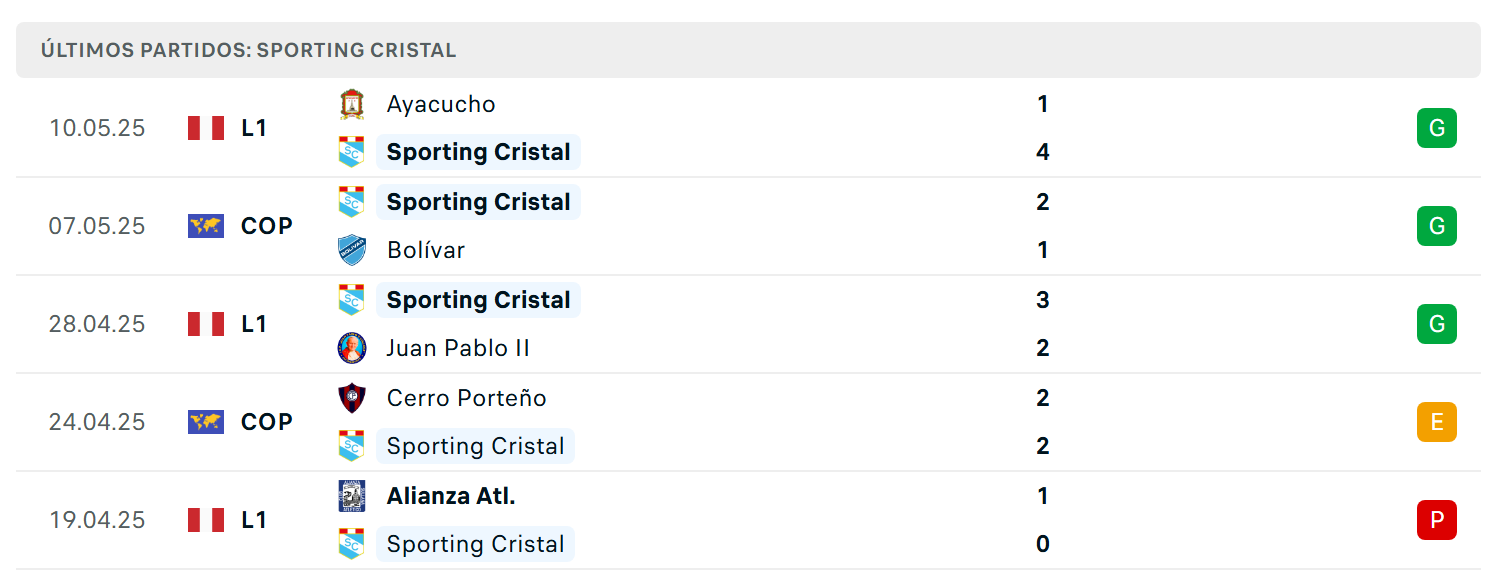The width and height of the screenshot is (1497, 587).
Task: Click the Alianza Atl. team crest
Action: (351, 496)
